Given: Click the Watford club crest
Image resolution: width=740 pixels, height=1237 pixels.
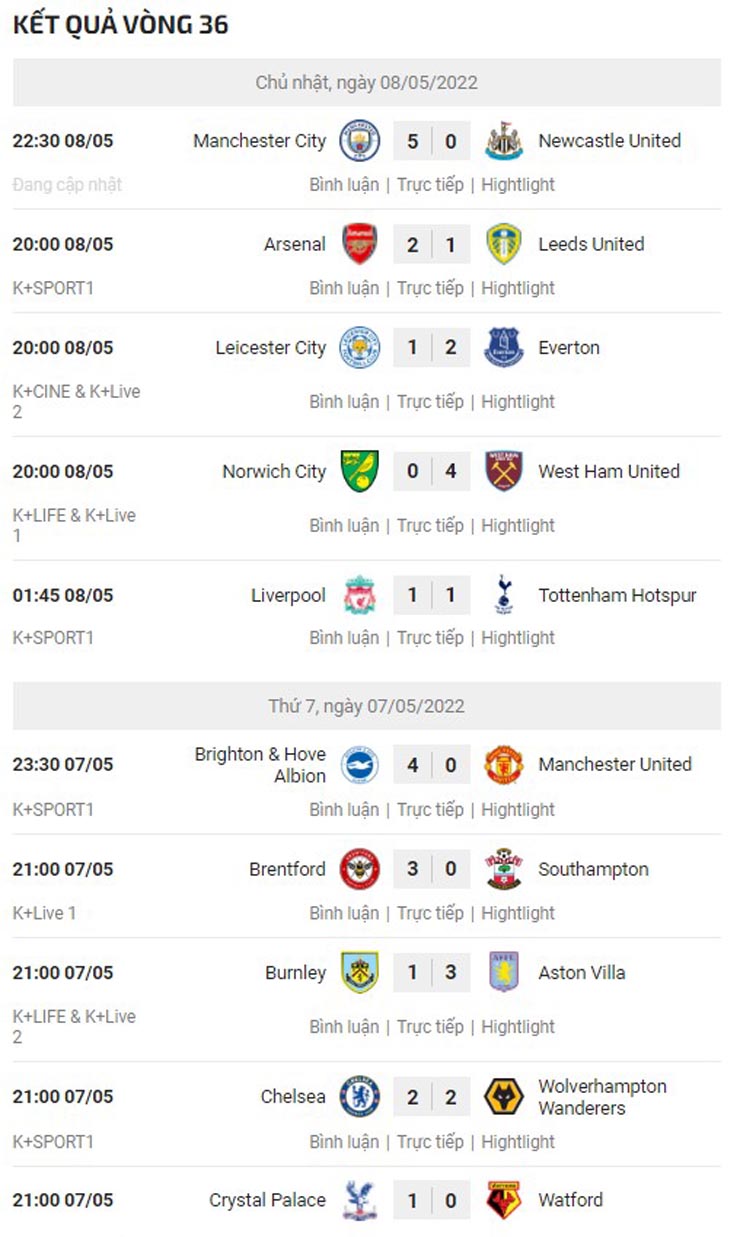Looking at the screenshot, I should coord(504,1200).
